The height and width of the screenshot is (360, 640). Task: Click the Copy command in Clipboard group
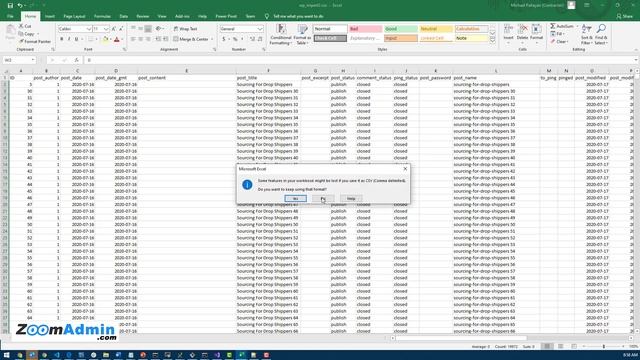[28, 34]
